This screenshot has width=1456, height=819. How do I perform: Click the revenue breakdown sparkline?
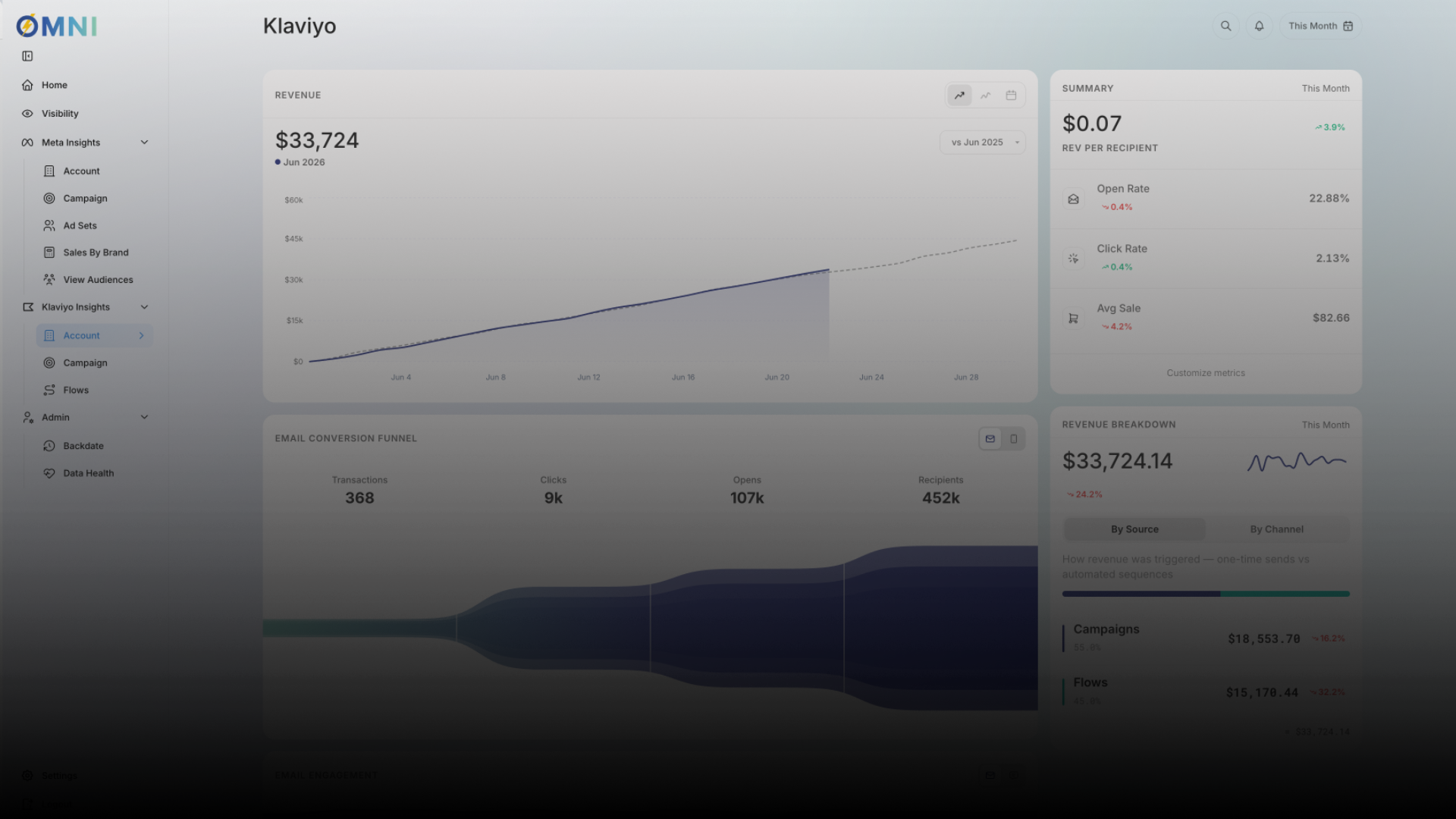[x=1297, y=461]
